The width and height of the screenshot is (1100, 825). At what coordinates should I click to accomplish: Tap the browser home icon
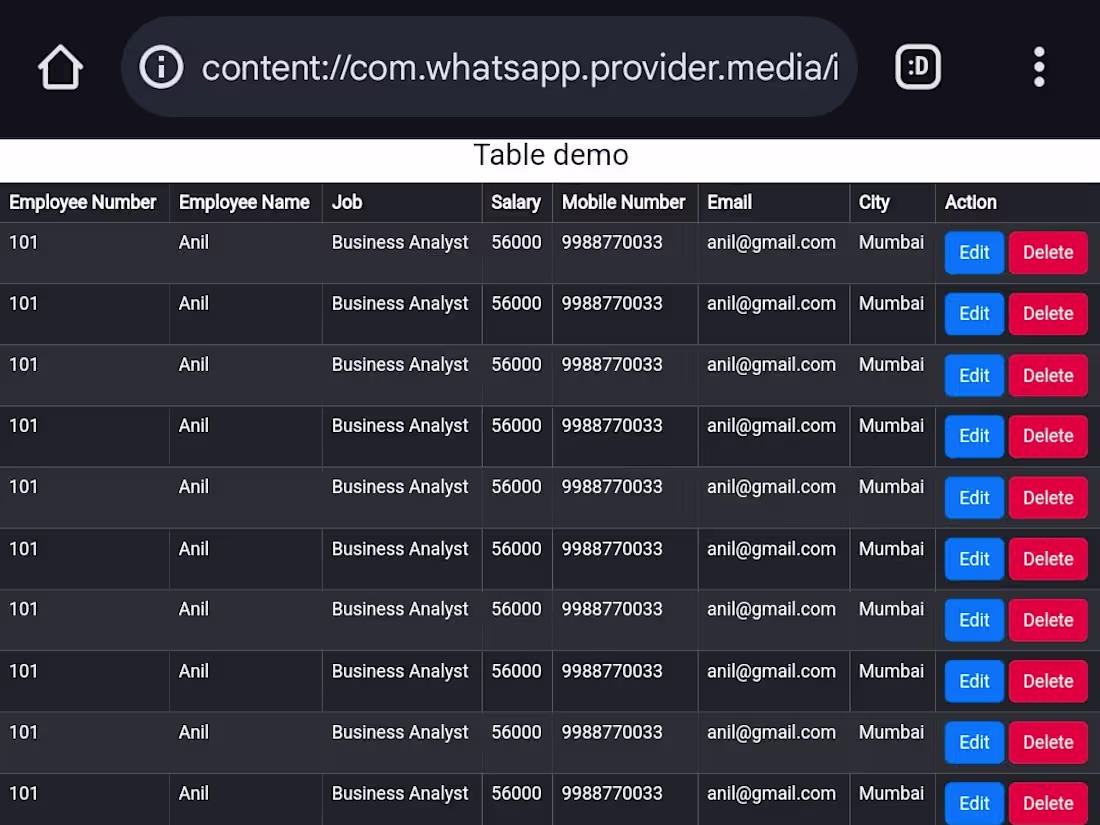pyautogui.click(x=60, y=68)
